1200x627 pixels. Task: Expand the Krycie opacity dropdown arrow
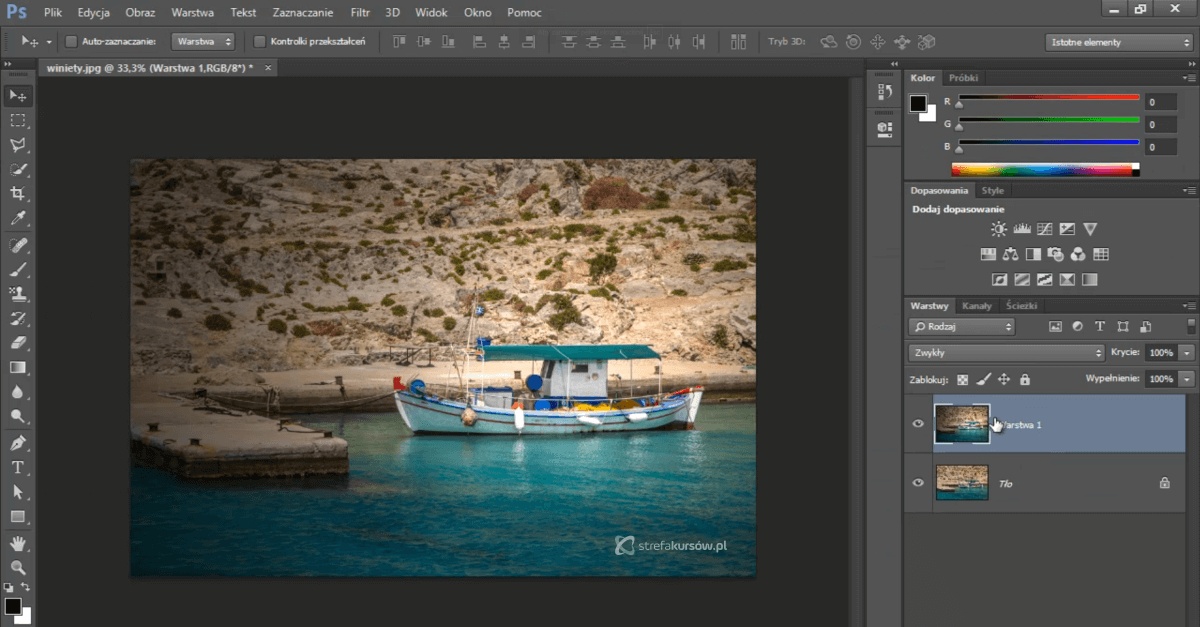click(1186, 353)
